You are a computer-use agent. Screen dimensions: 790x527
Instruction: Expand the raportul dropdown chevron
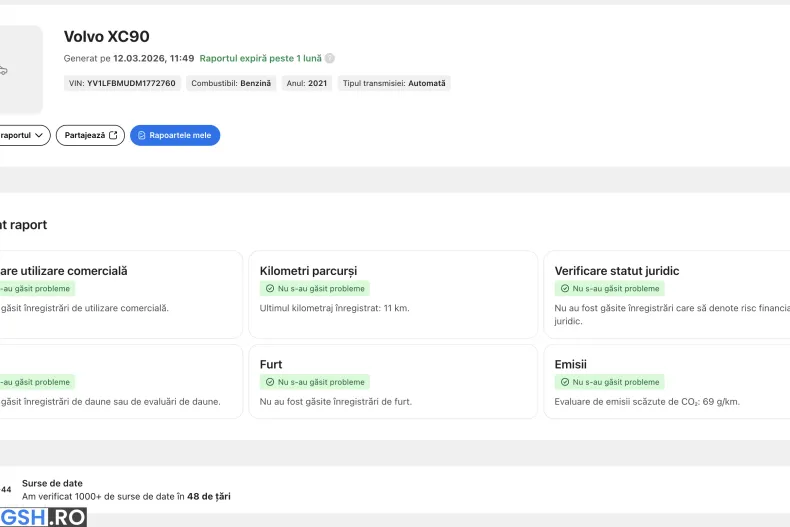coord(39,135)
